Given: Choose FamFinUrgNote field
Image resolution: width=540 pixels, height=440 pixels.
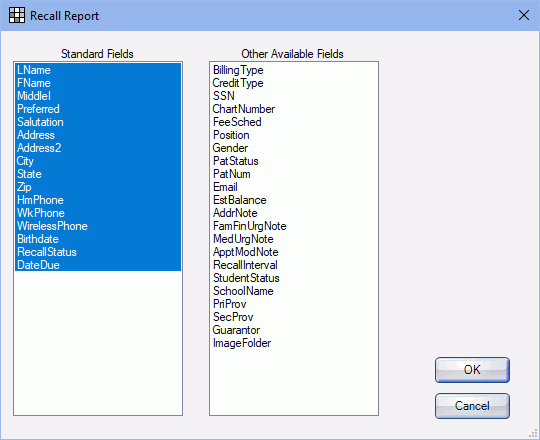Looking at the screenshot, I should (x=294, y=226).
